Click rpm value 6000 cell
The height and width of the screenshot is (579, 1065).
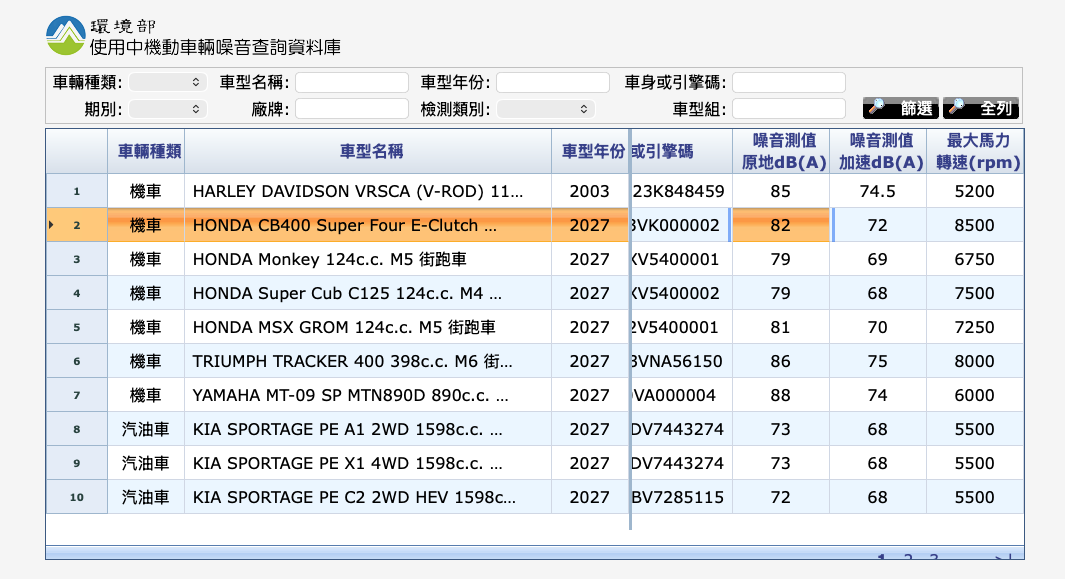975,395
